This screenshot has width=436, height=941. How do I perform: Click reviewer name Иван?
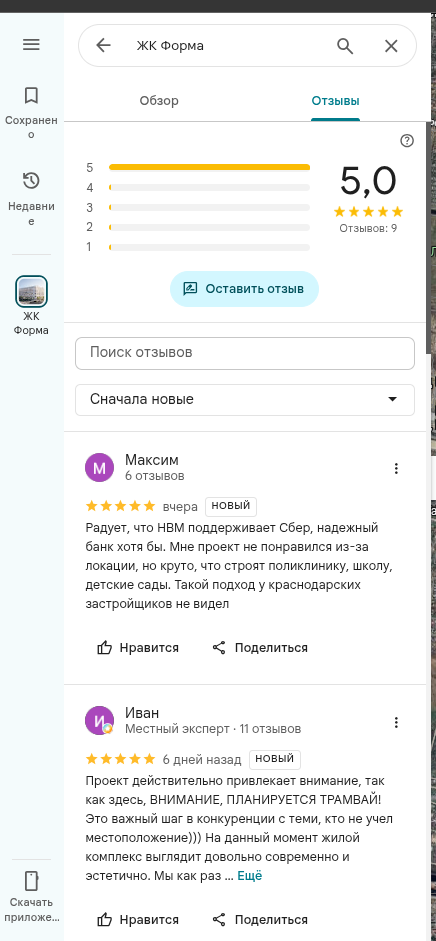(142, 712)
